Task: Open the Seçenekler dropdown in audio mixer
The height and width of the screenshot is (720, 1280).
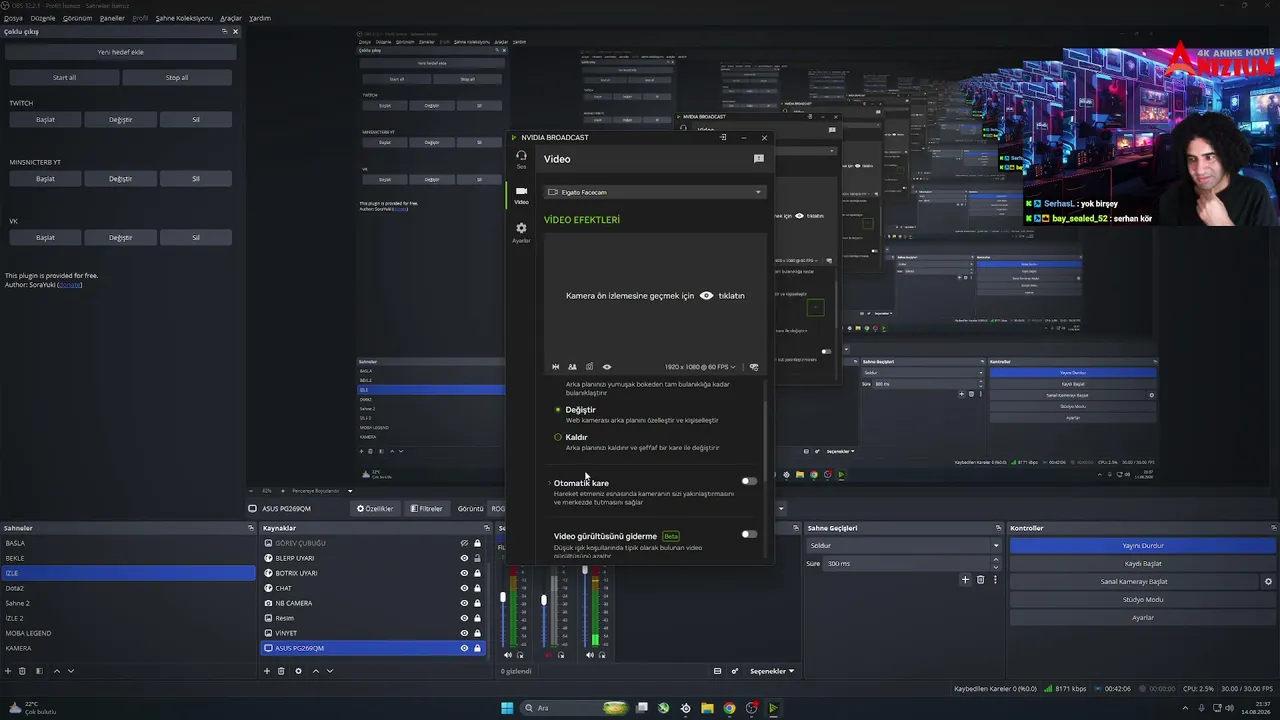Action: (x=772, y=671)
